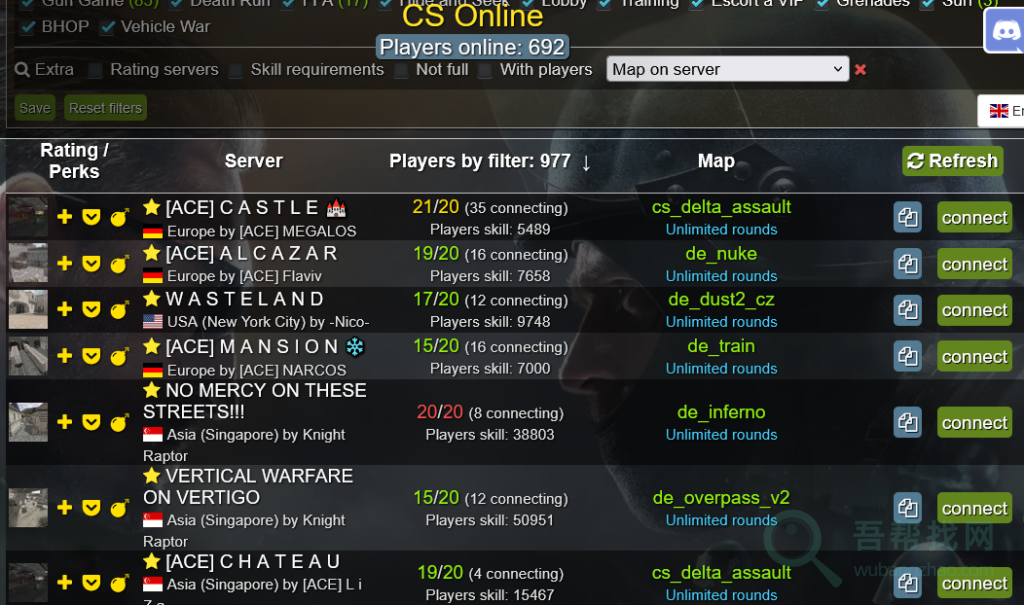
Task: Click the bomb perk icon for [ACE] M A N S I O N
Action: click(119, 356)
